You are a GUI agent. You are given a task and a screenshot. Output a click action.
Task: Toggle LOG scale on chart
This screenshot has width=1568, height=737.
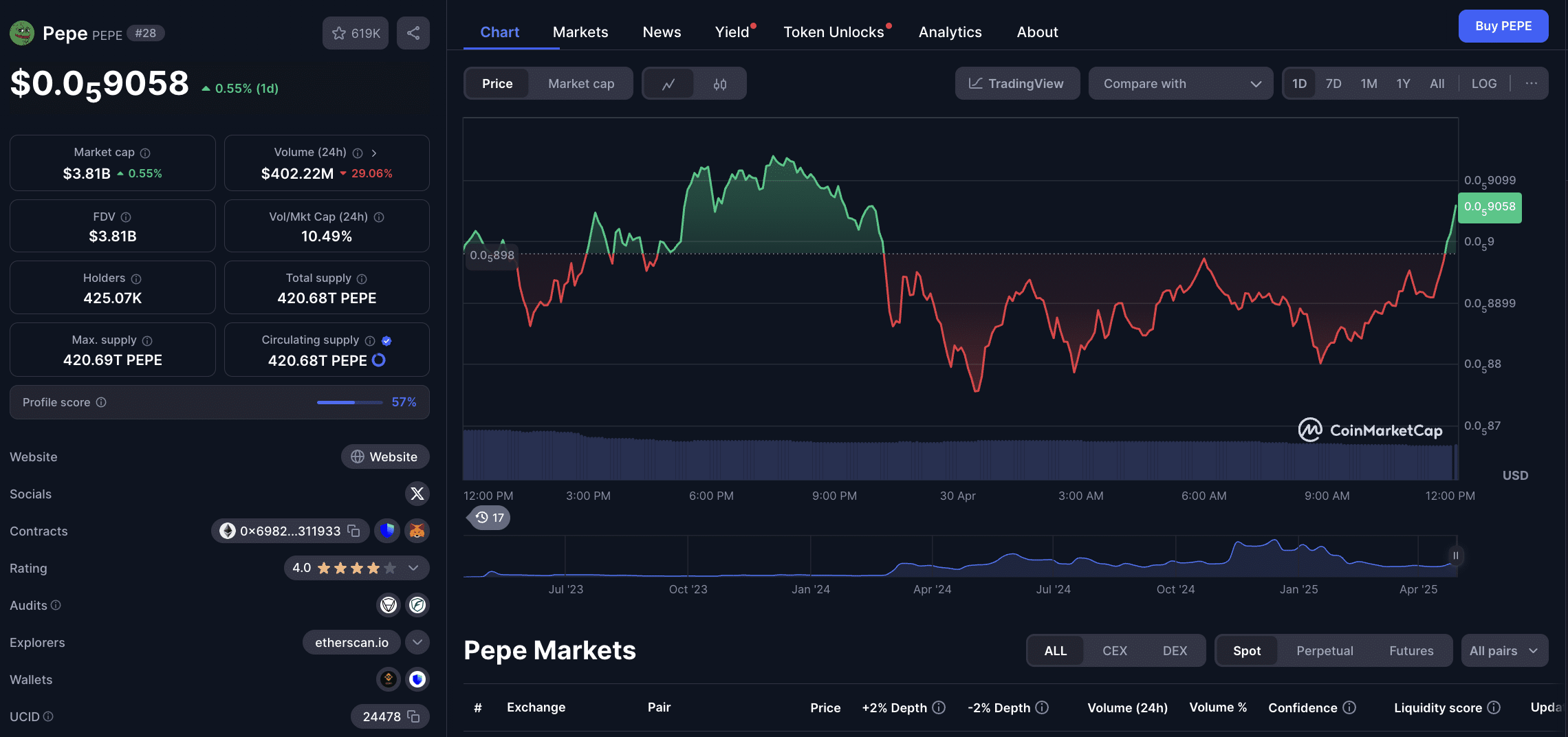[x=1484, y=83]
